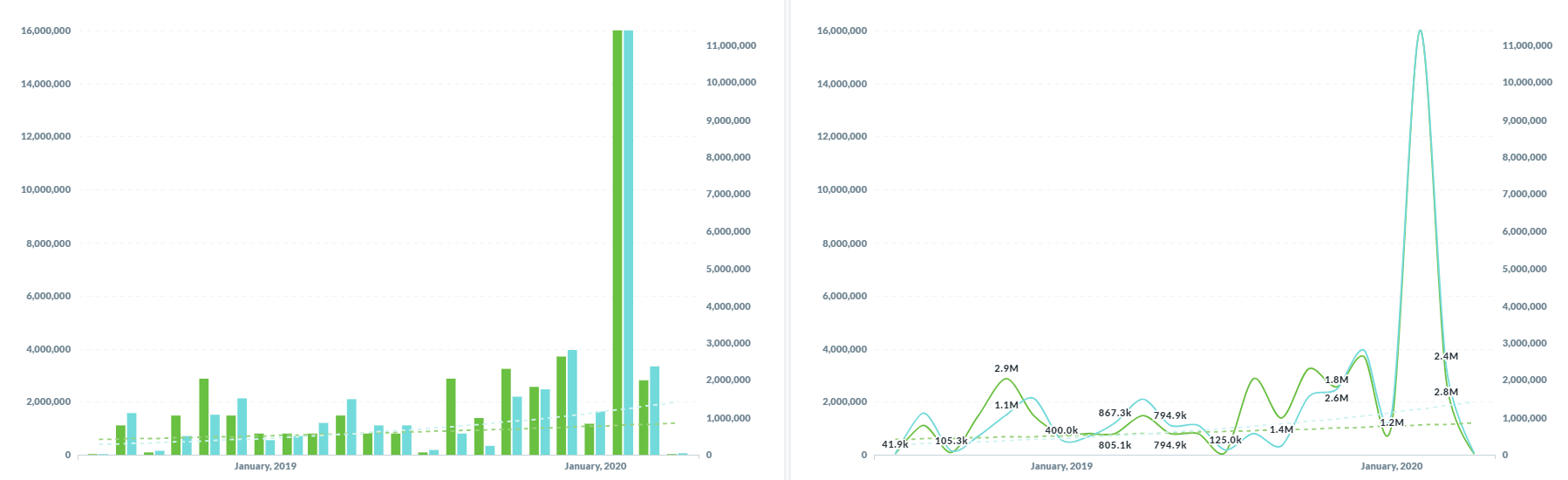This screenshot has width=1568, height=480.
Task: Select the 1.2M data label
Action: (1392, 422)
